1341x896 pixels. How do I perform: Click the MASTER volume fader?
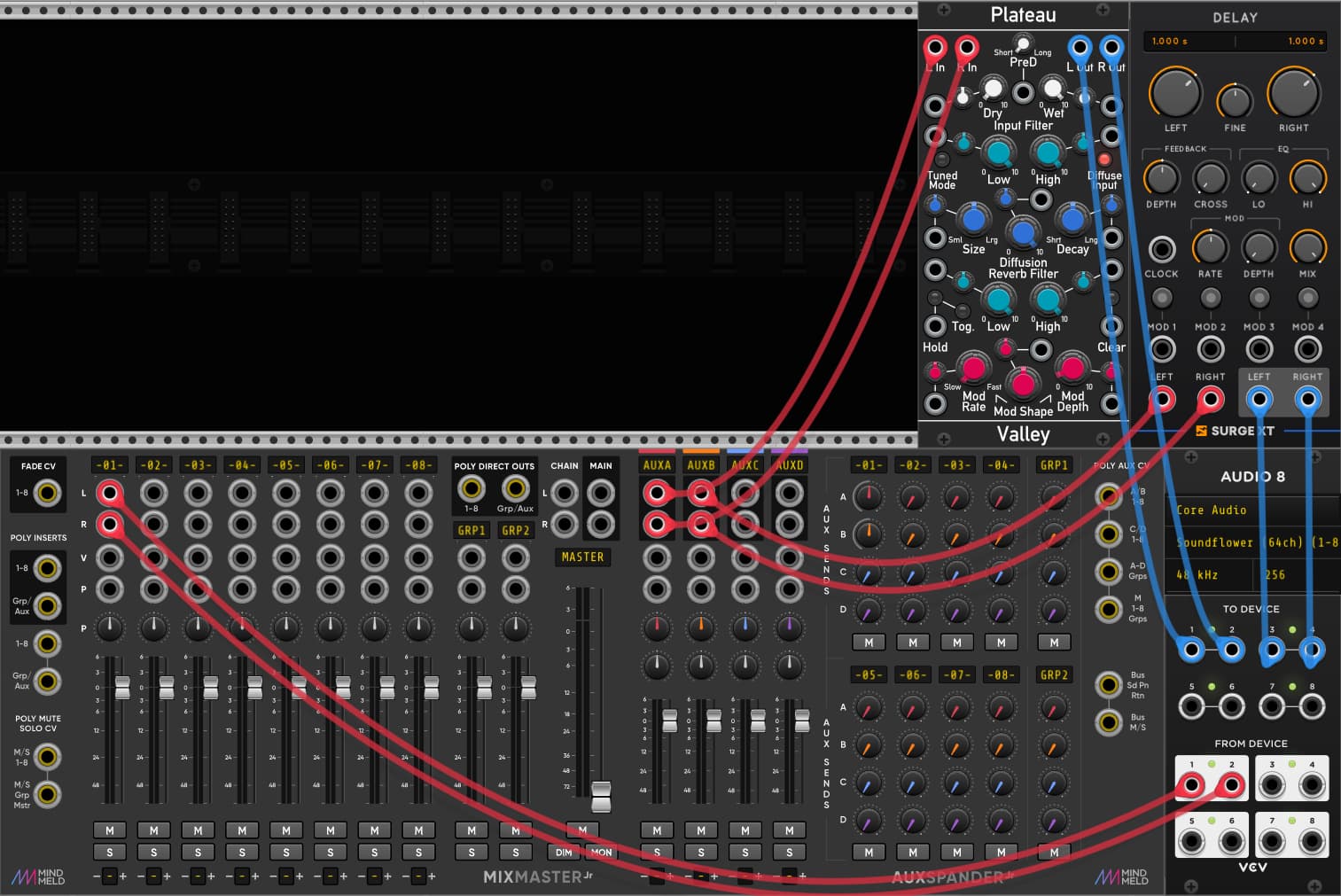[x=601, y=796]
